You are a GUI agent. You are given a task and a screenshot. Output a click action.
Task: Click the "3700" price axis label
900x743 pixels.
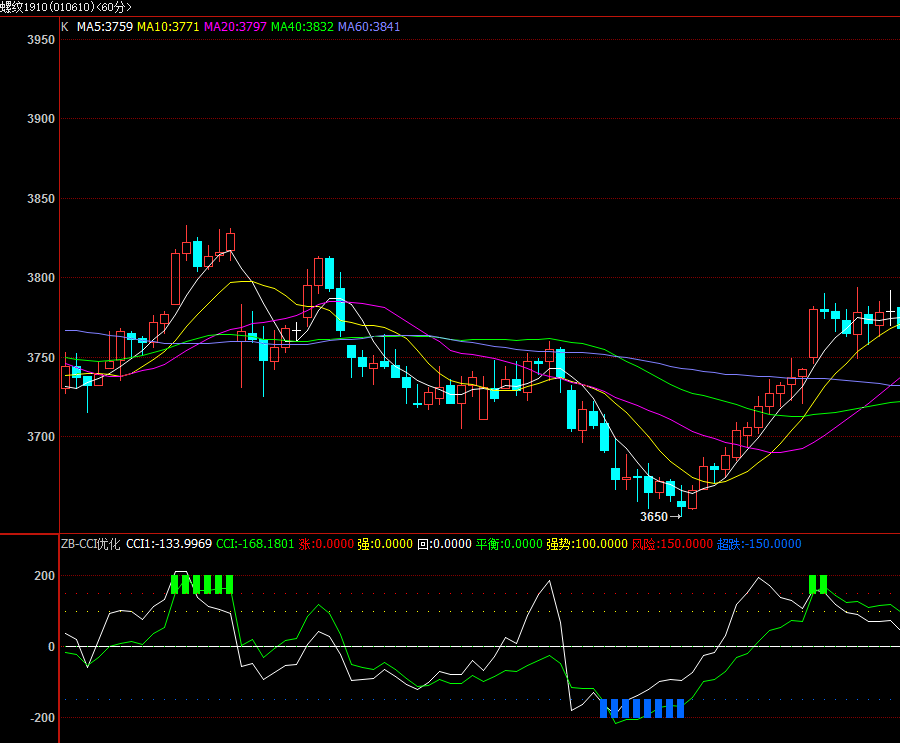pos(41,437)
